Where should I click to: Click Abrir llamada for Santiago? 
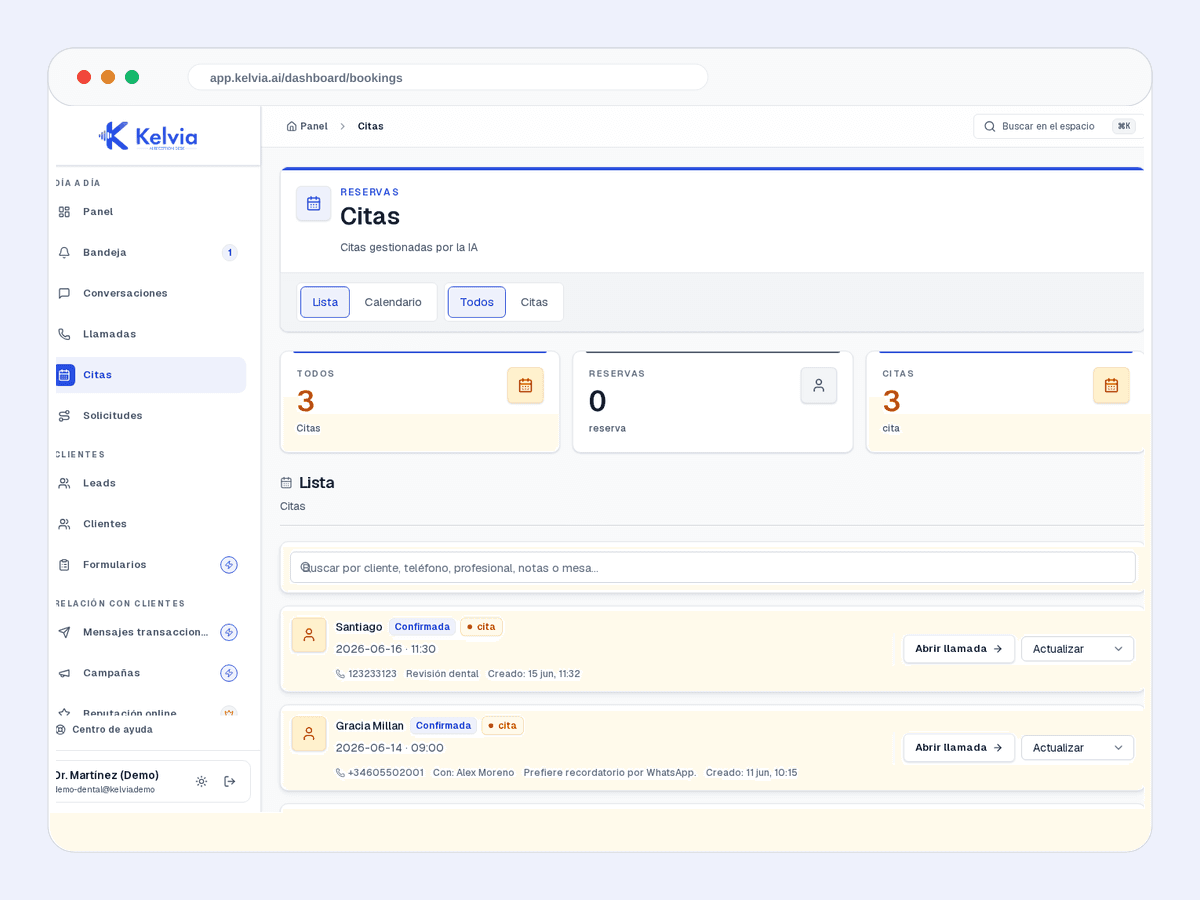tap(959, 649)
